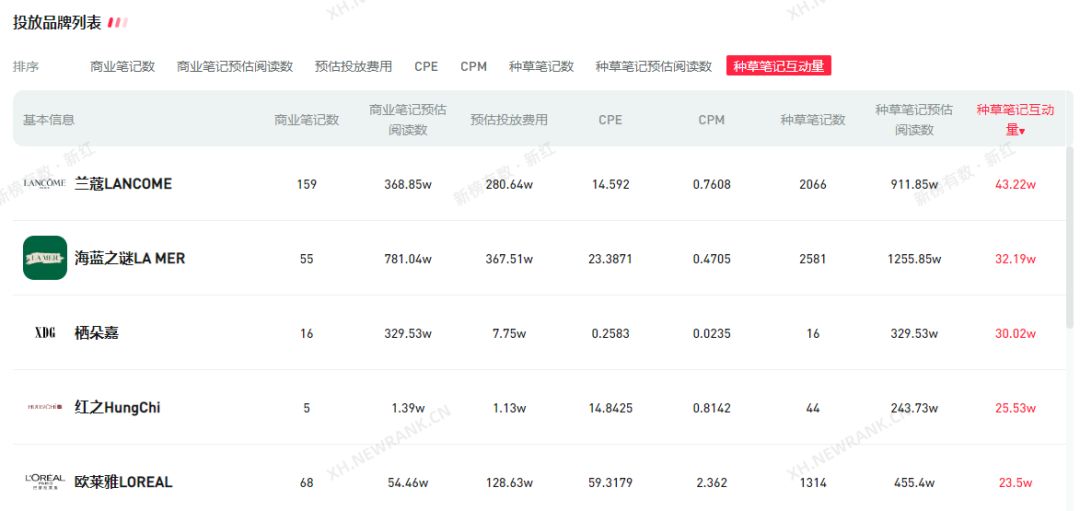Screen dimensions: 1080x511
Task: Open the 栖朵嘉 brand name
Action: (96, 333)
